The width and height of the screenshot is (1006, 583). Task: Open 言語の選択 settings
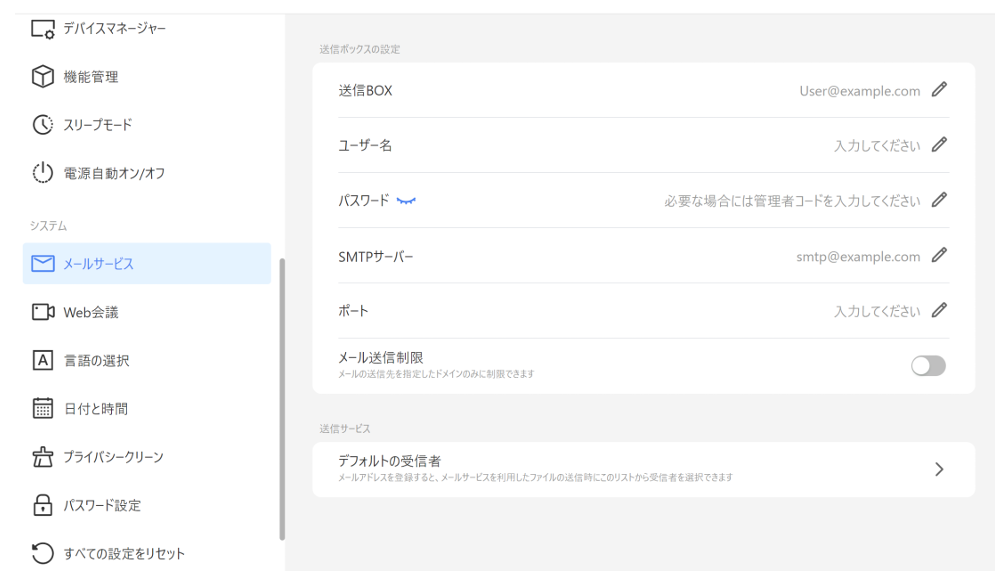(x=95, y=361)
